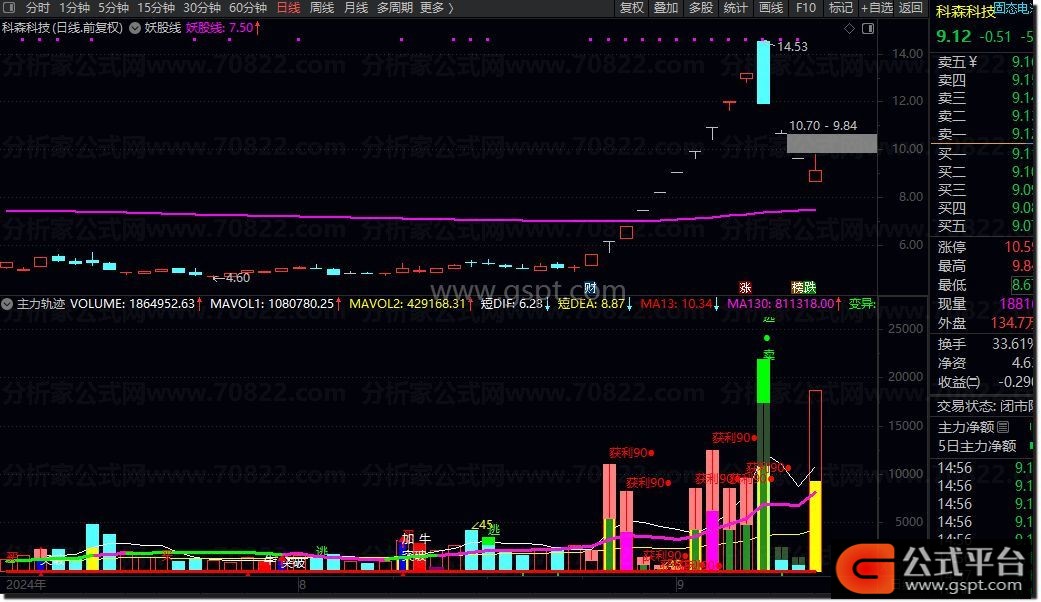Click the tall cyan candlestick at peak

pyautogui.click(x=763, y=72)
